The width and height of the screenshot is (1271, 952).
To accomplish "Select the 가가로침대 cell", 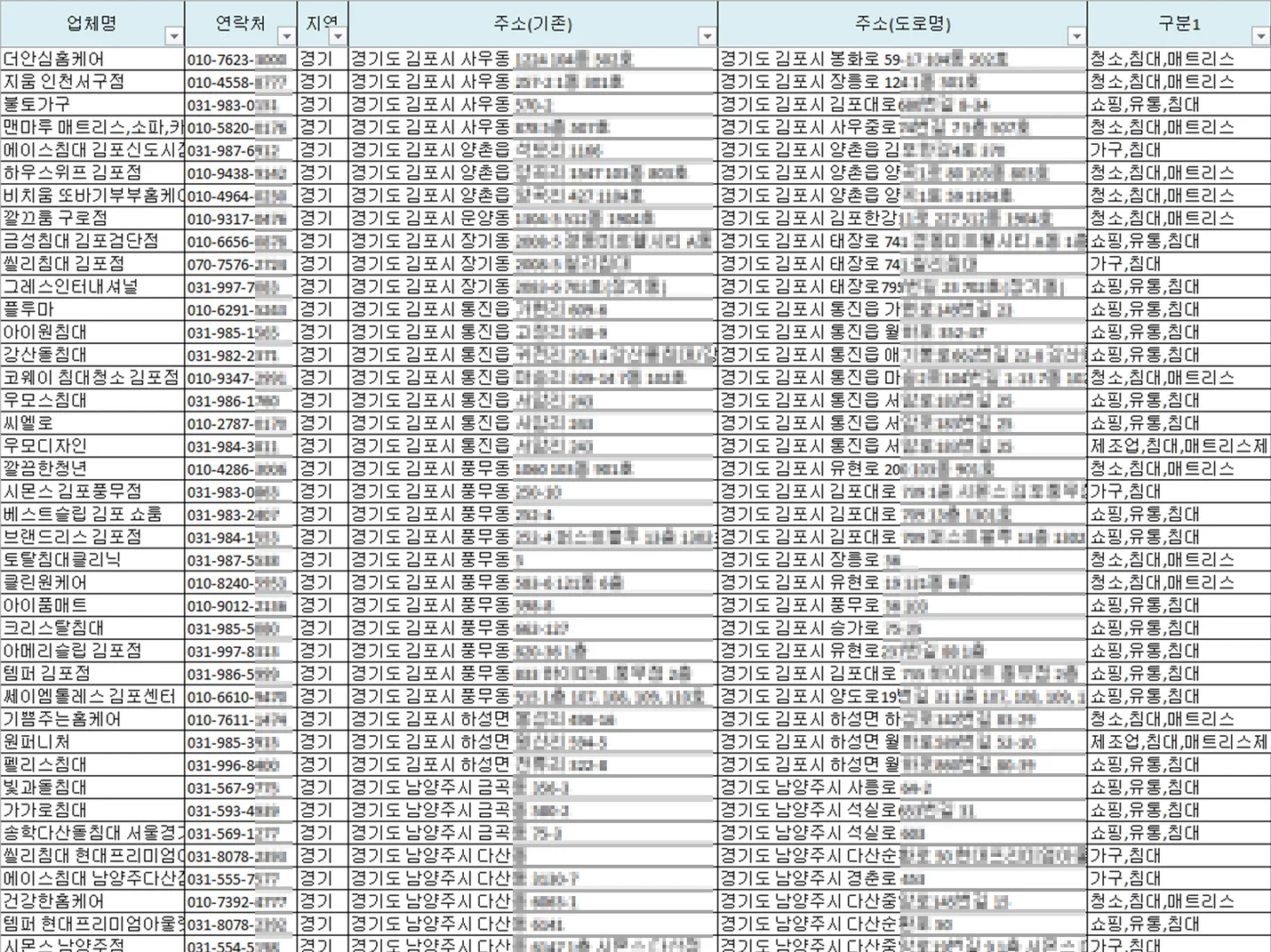I will coord(92,810).
